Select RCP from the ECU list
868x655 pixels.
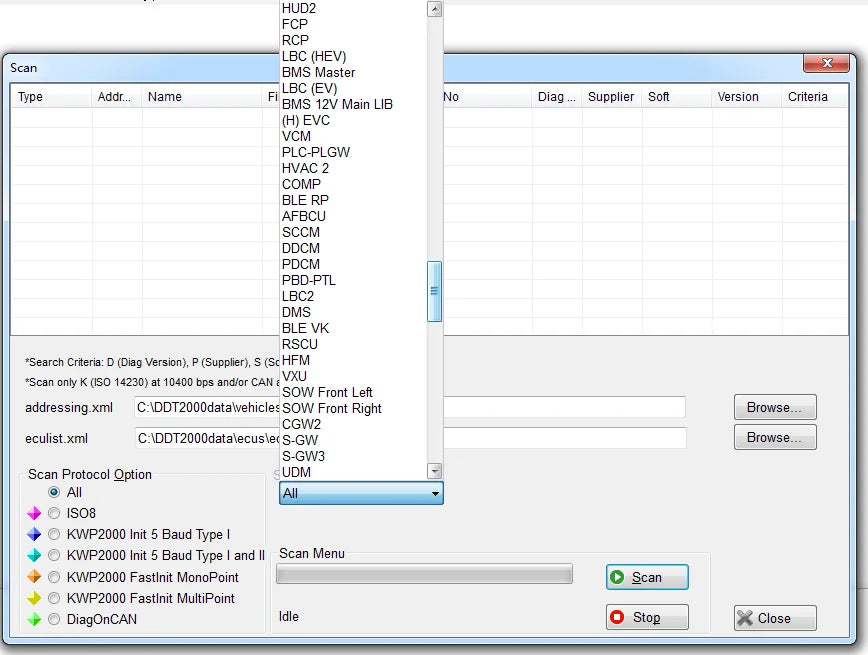353,40
